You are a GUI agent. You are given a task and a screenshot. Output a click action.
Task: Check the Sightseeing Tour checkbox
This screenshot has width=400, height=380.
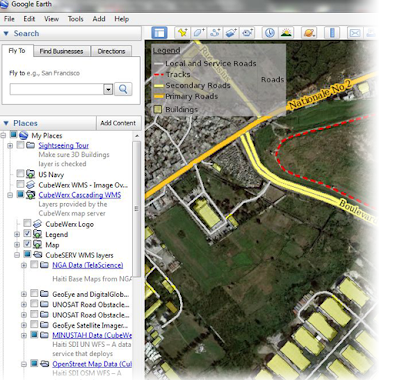20,145
